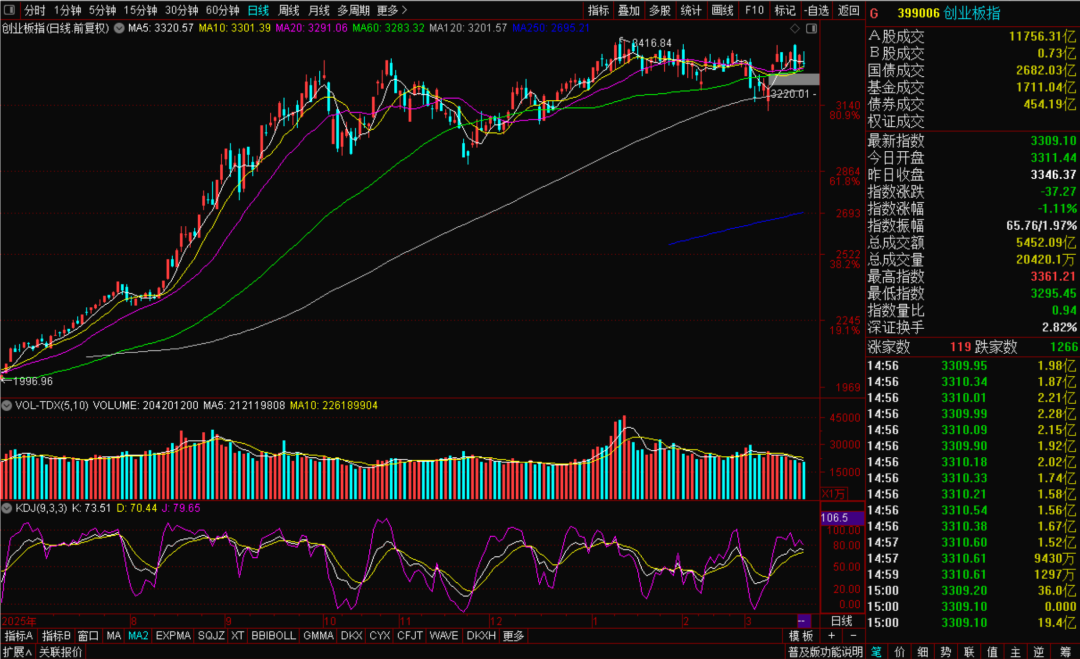Viewport: 1080px width, 659px height.
Task: Click the plus zoom-in button
Action: (831, 636)
